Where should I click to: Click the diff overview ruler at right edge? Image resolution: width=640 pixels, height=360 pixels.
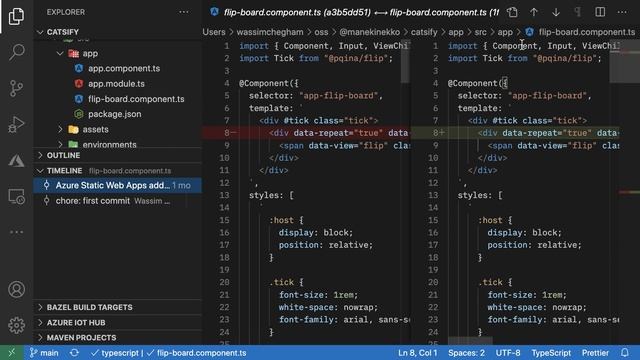629,192
